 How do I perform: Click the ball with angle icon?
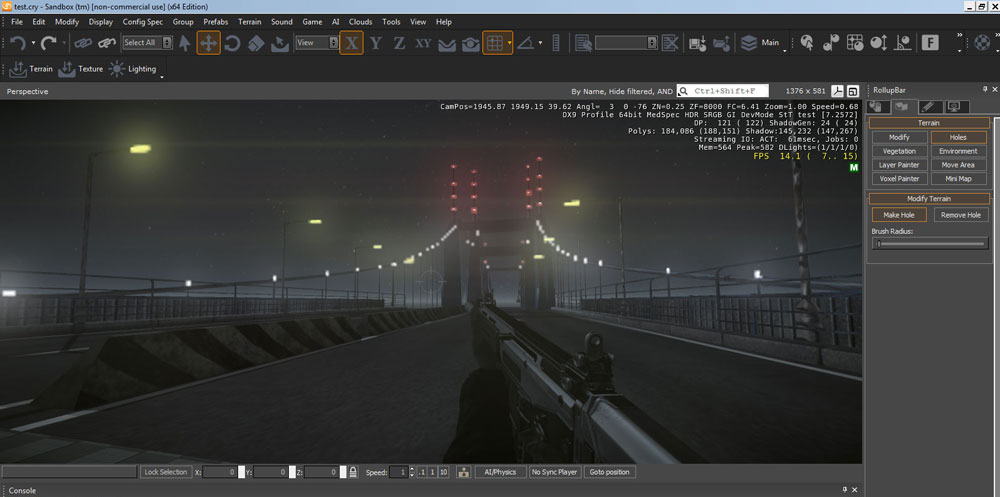tap(902, 43)
